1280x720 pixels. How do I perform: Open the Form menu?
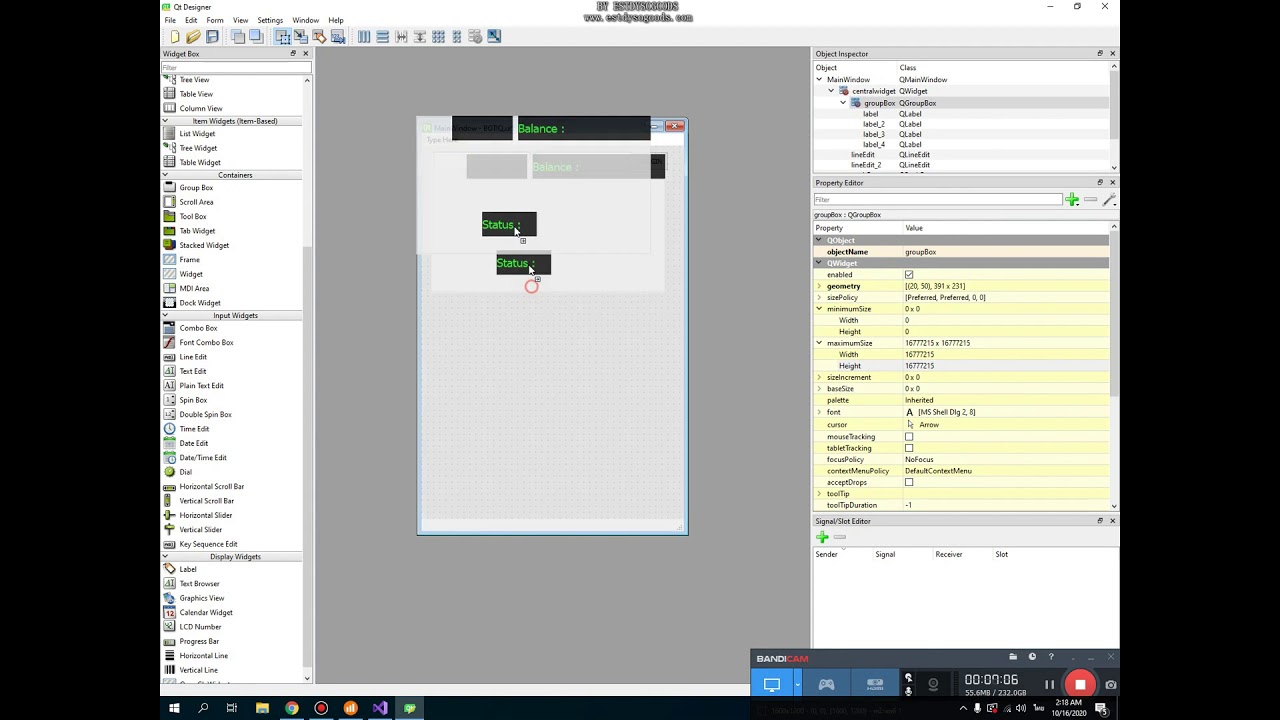215,20
